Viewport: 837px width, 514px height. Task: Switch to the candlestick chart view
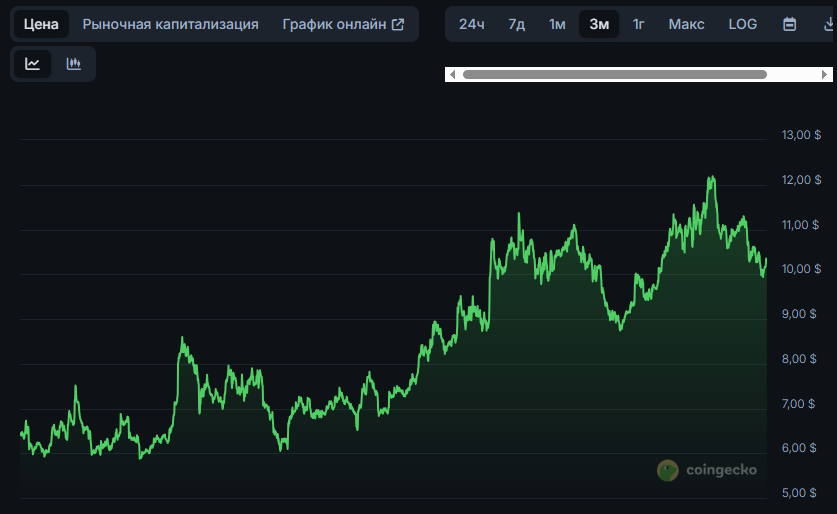pos(73,64)
